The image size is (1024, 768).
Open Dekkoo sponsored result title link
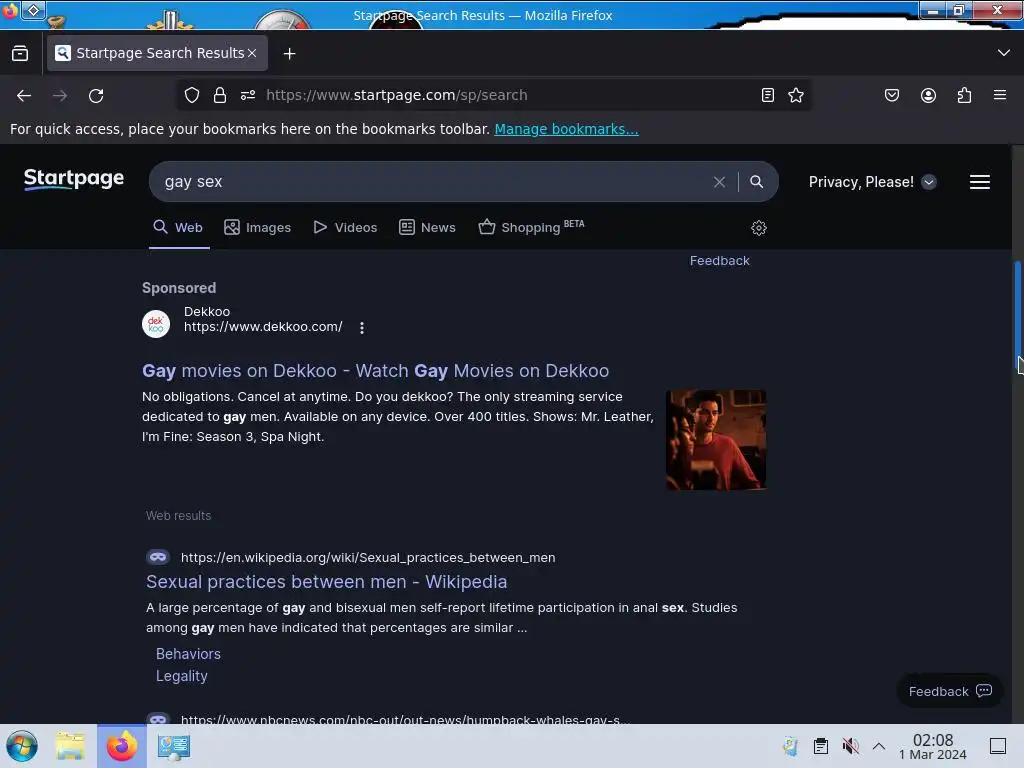click(376, 371)
